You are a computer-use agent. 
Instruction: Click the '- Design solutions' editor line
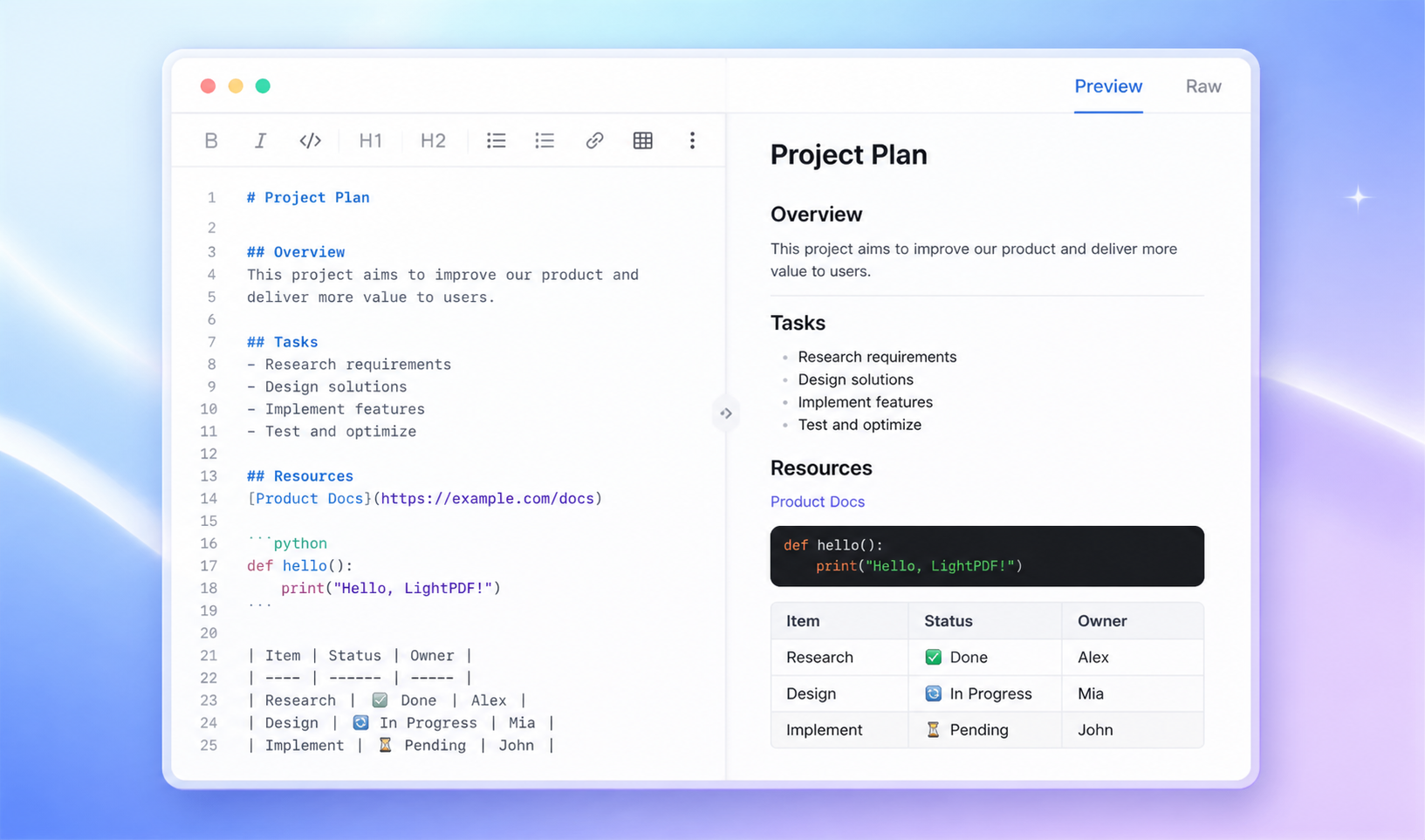pos(327,387)
